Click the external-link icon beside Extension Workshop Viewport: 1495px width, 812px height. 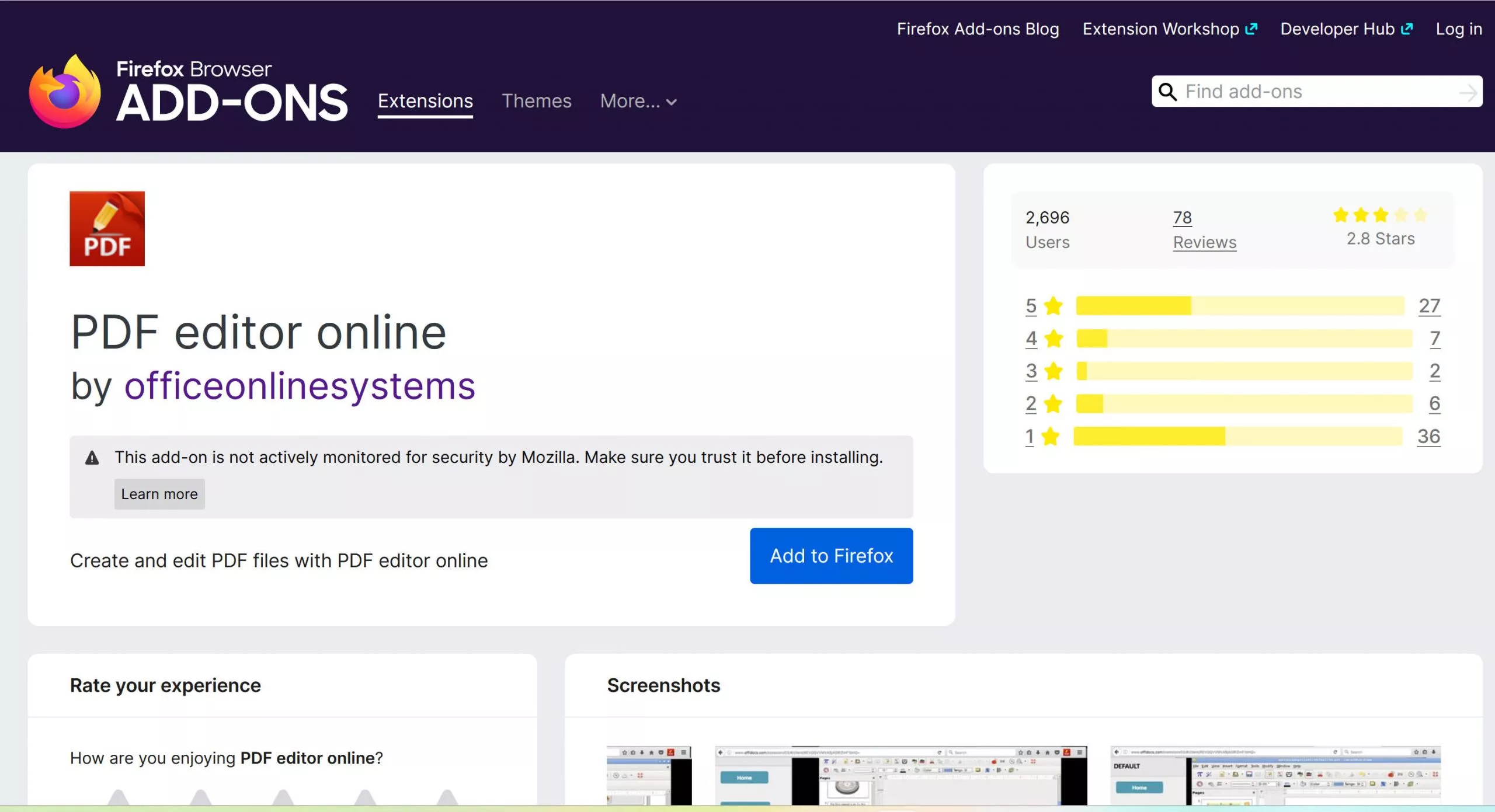point(1251,28)
